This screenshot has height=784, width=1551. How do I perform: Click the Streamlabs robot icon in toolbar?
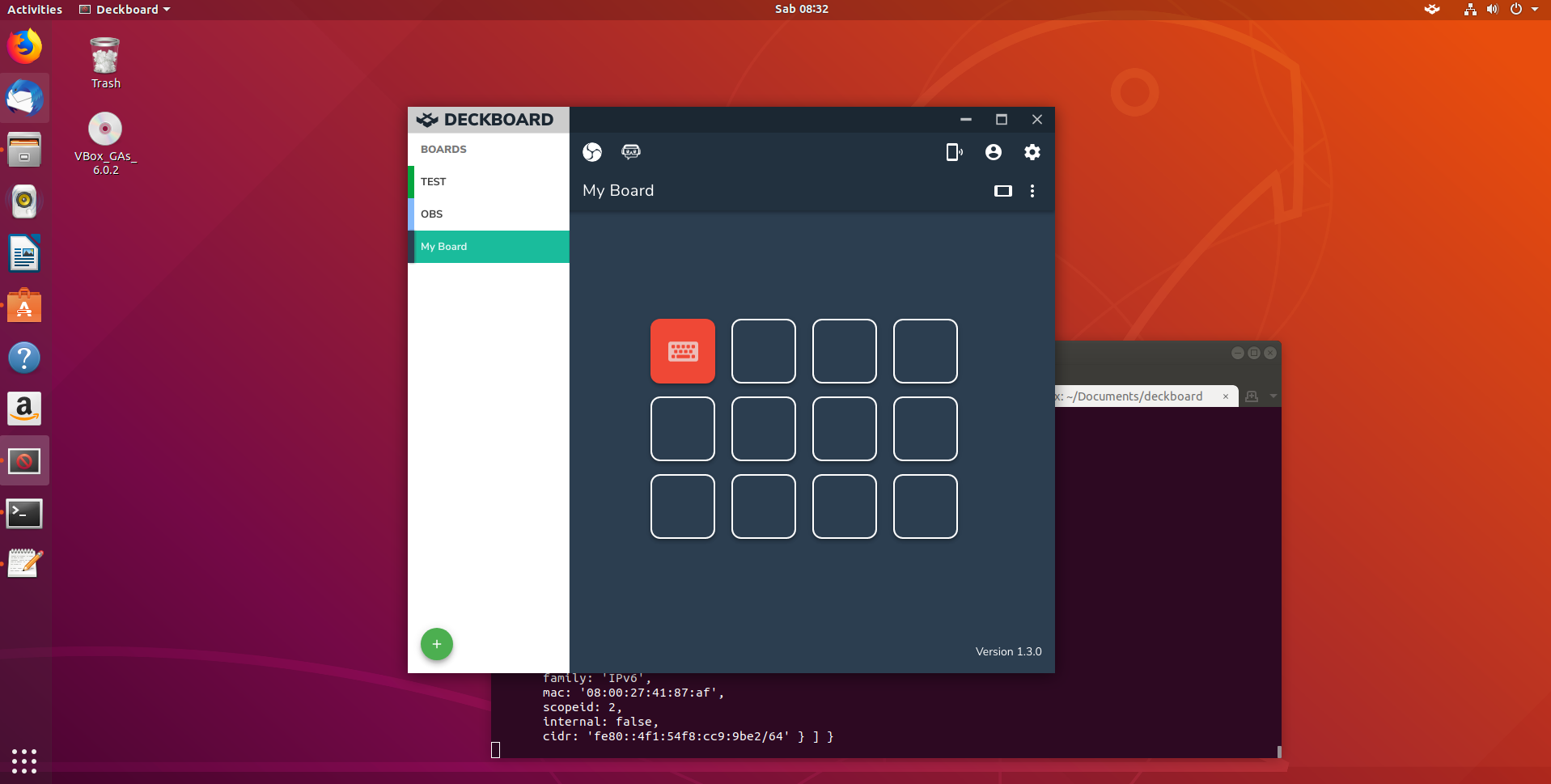631,151
